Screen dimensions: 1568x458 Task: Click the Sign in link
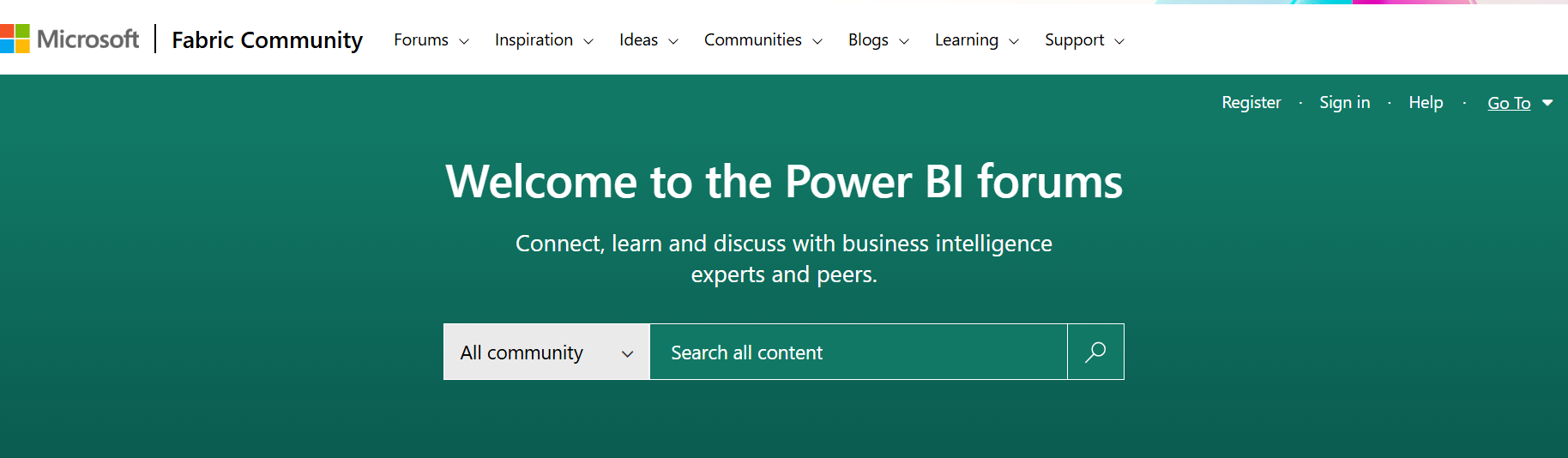pyautogui.click(x=1345, y=102)
